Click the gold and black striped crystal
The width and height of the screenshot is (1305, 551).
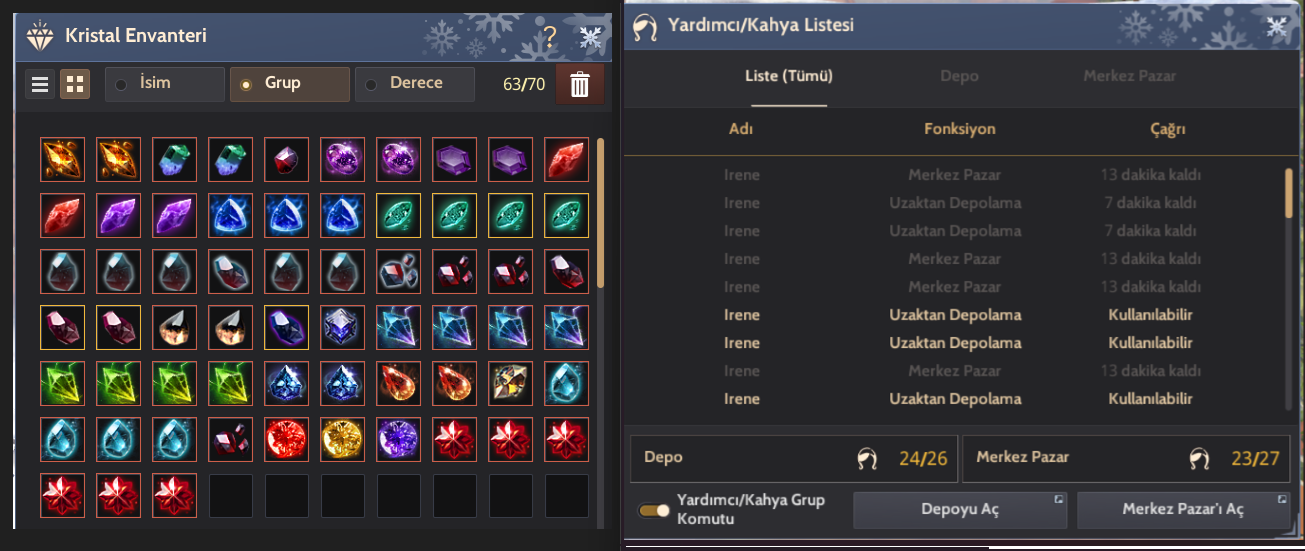coord(510,383)
